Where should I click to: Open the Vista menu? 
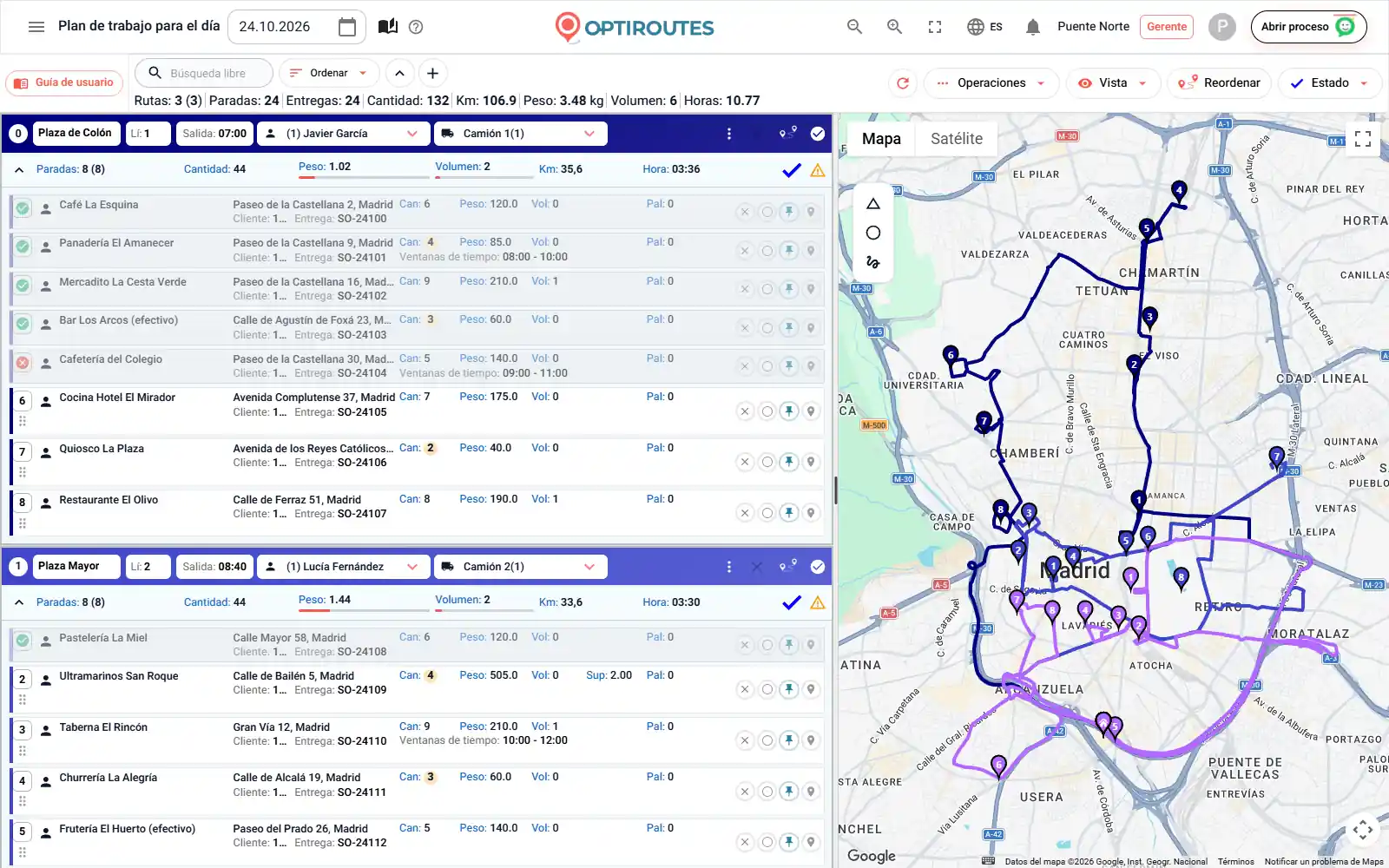click(1113, 83)
